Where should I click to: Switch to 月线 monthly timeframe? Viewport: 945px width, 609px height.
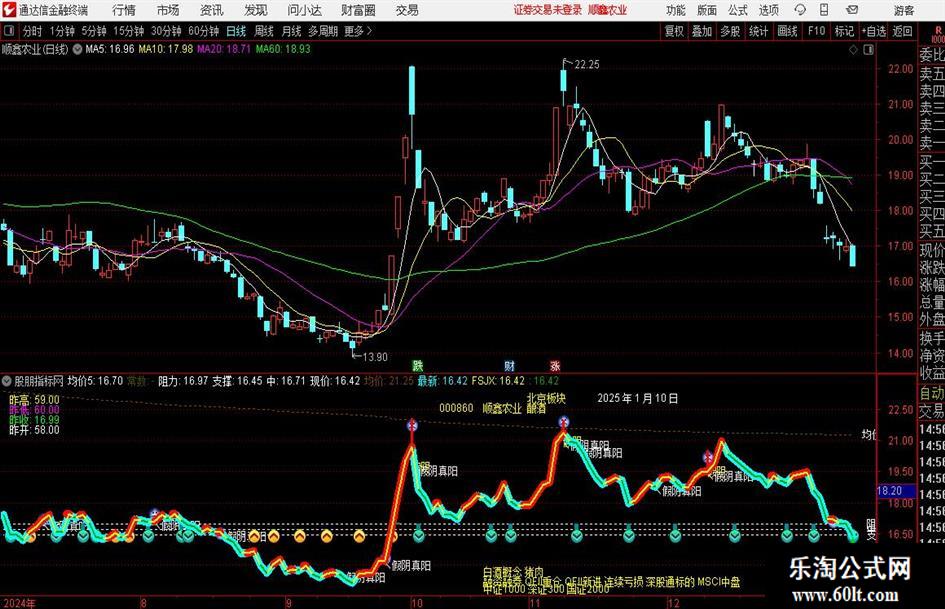291,31
